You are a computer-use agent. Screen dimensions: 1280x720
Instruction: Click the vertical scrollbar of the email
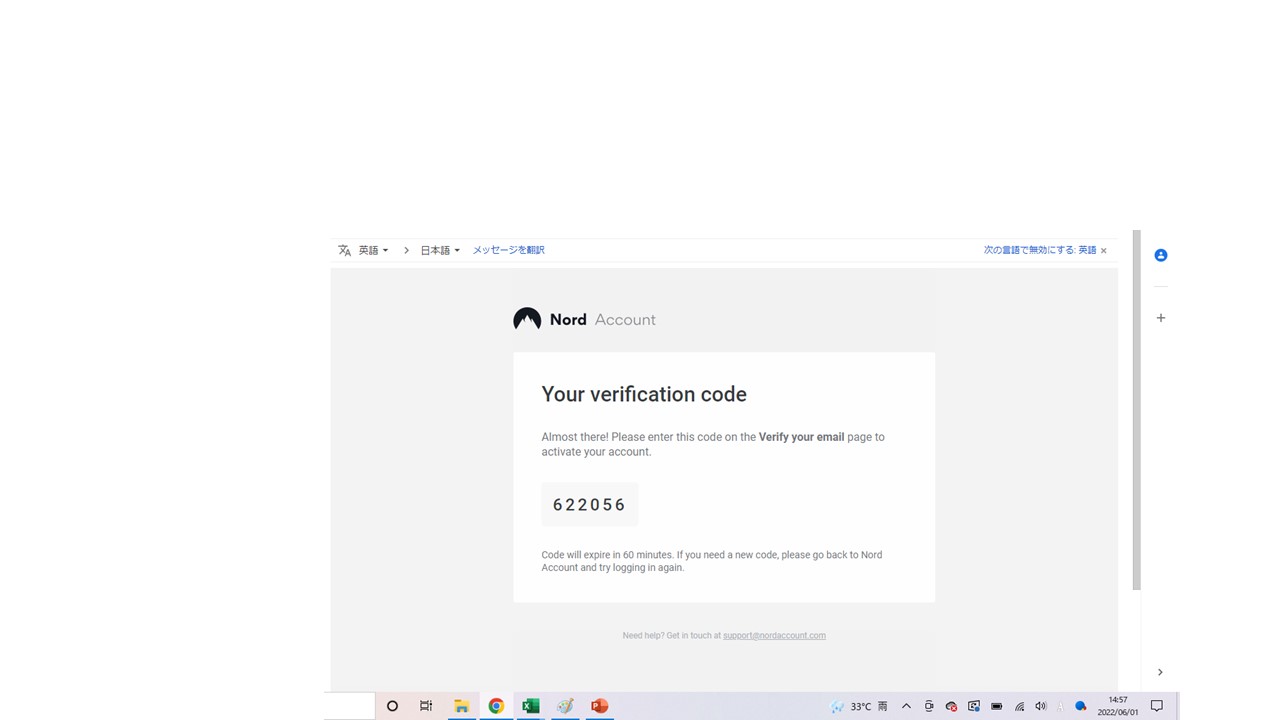coord(1136,410)
